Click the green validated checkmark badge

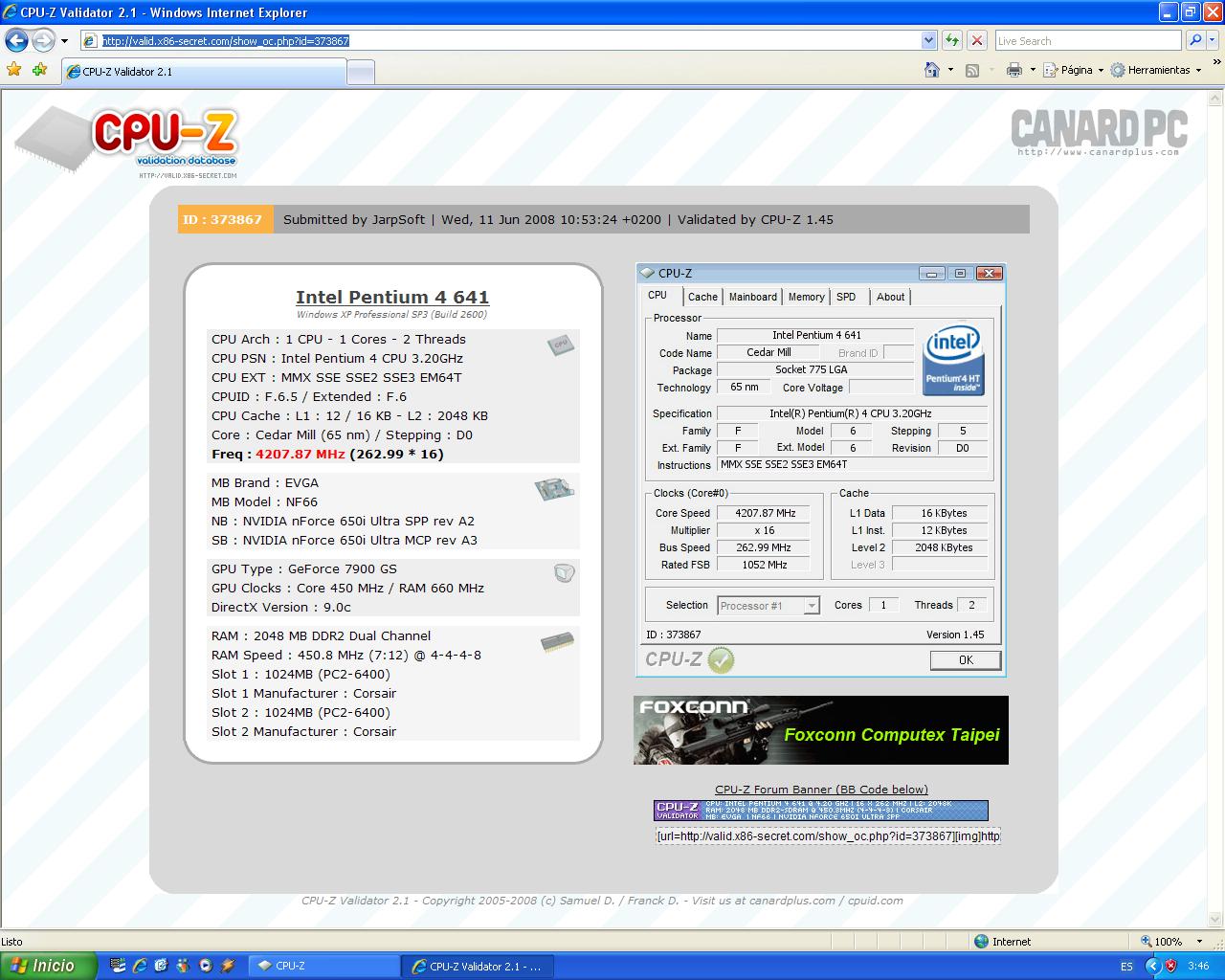click(x=721, y=659)
